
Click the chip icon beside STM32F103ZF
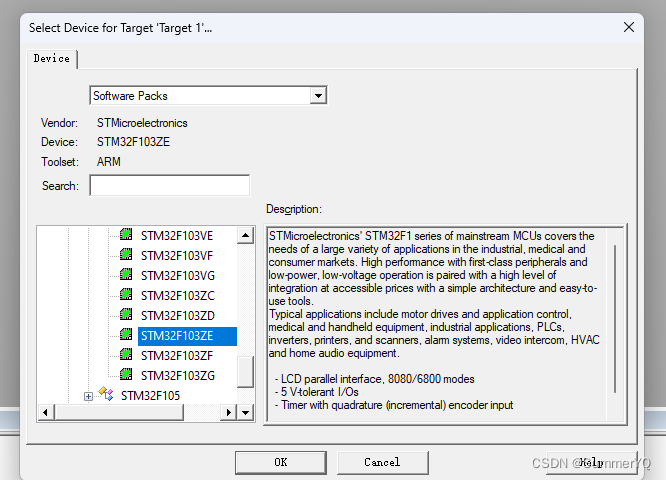tap(126, 354)
